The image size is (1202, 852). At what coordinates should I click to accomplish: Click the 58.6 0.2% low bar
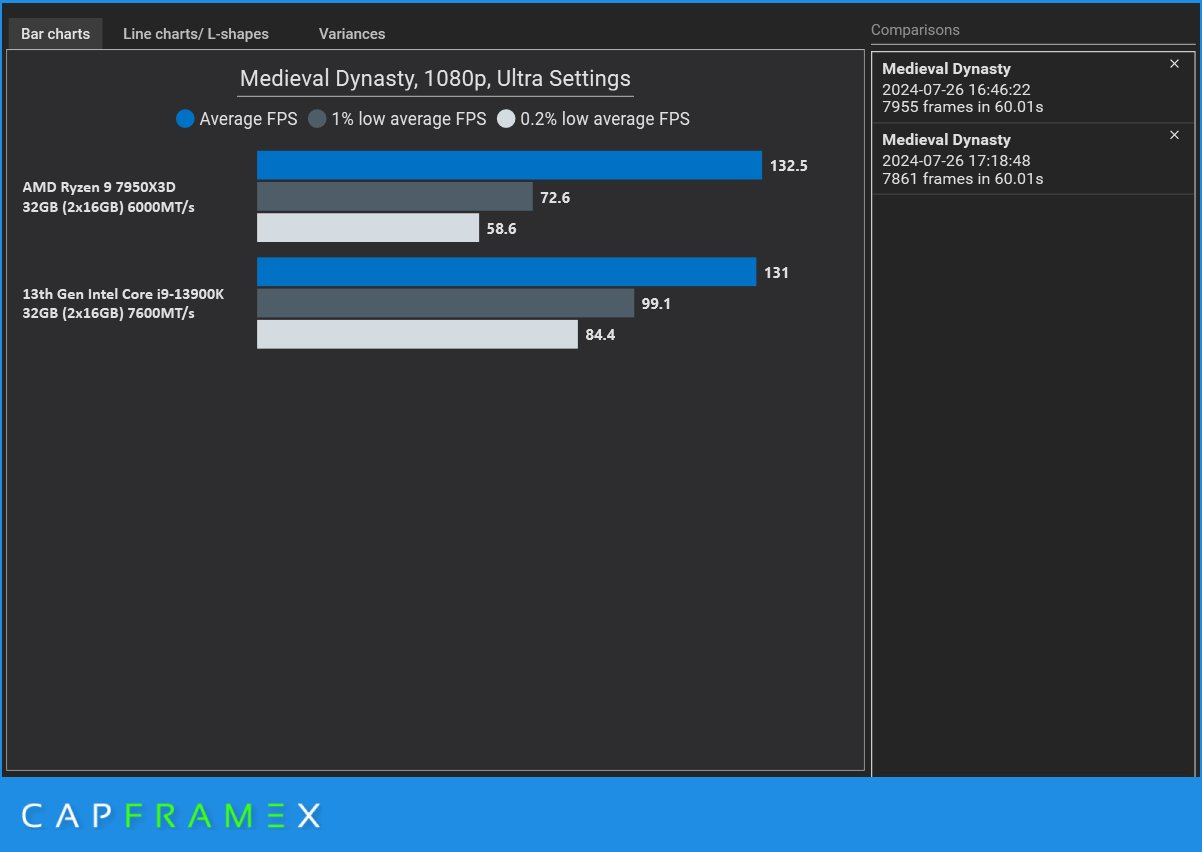click(368, 228)
